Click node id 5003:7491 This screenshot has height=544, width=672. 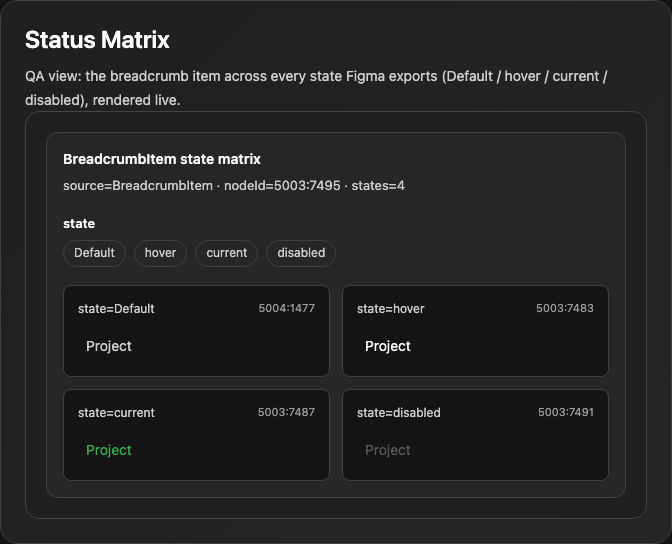(x=566, y=412)
